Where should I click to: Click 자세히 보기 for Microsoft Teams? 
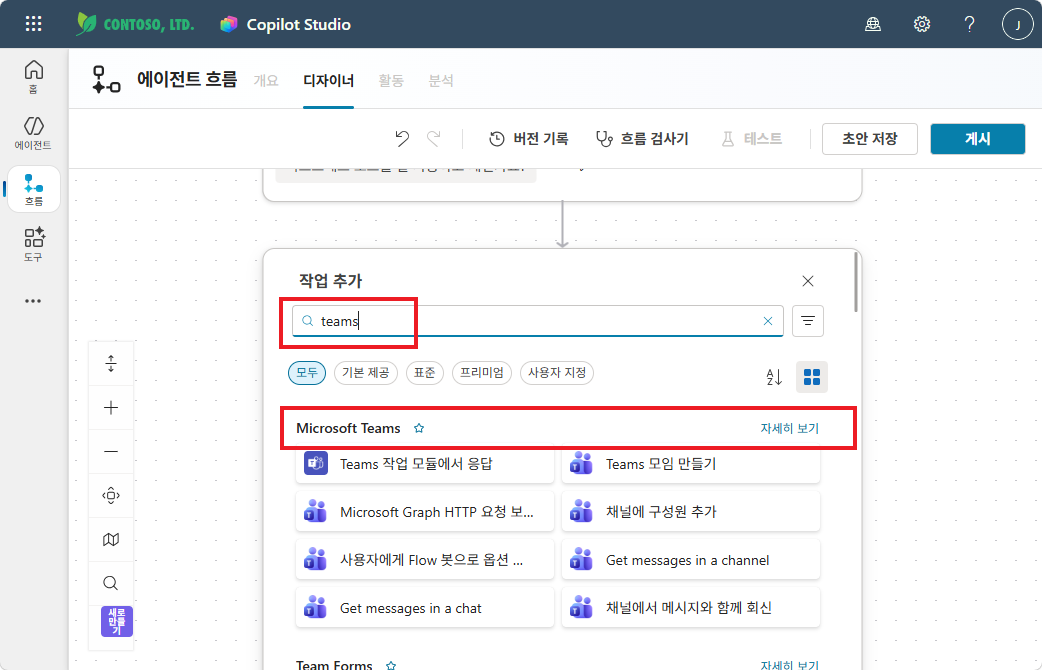(x=789, y=428)
